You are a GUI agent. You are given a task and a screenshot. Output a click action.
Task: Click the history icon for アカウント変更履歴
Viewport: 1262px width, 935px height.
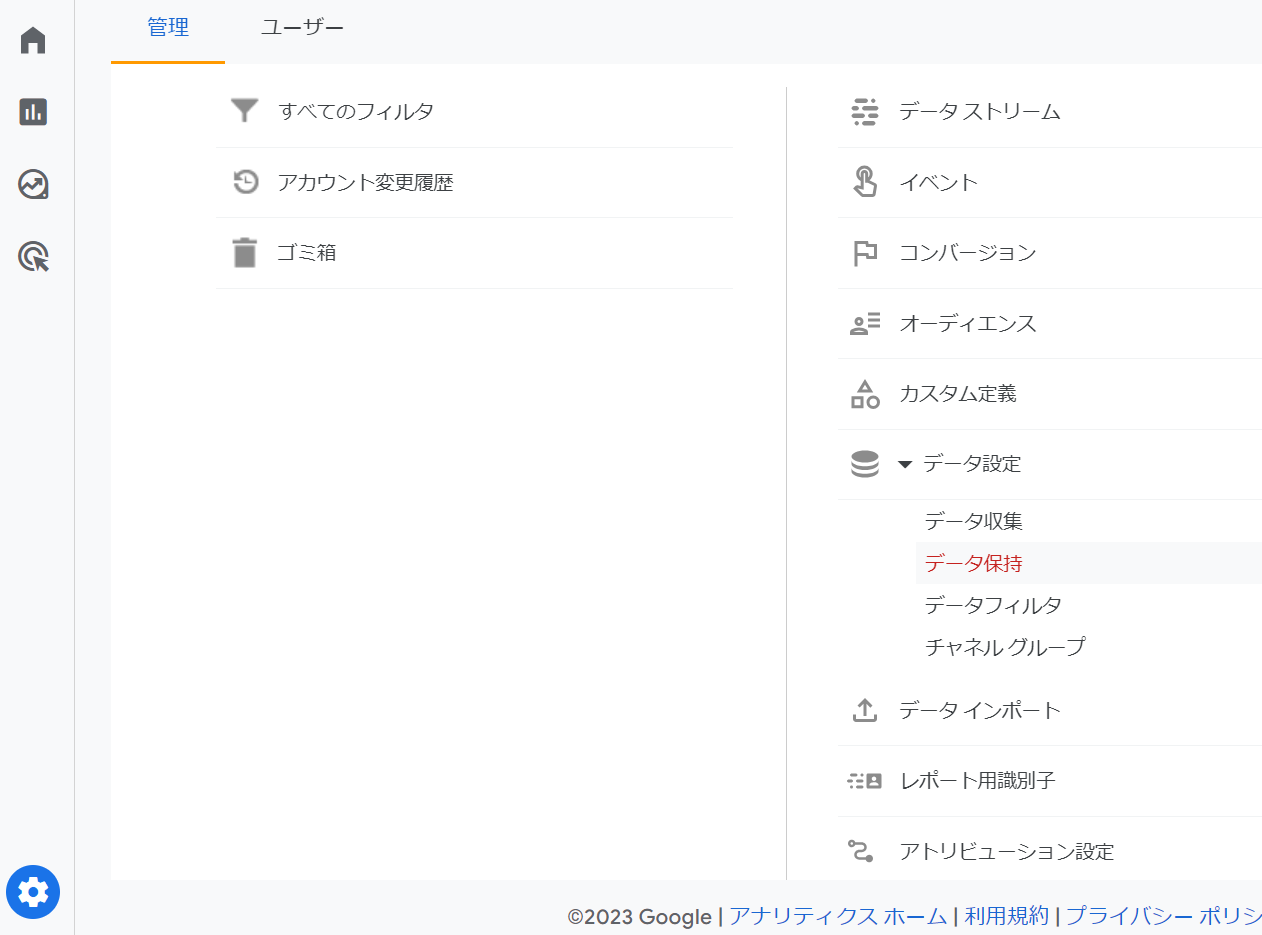[245, 182]
